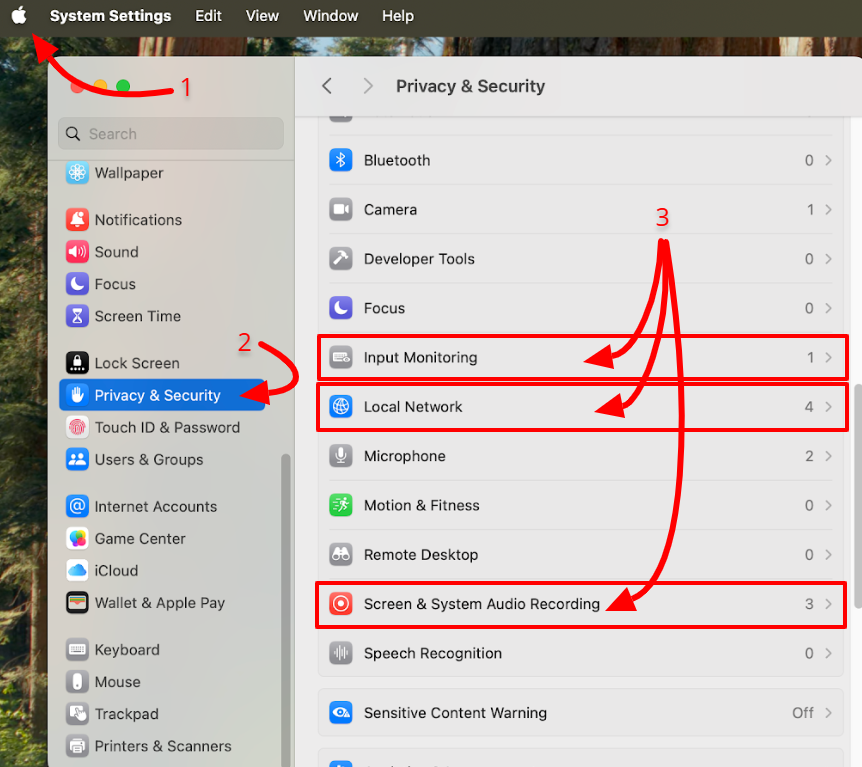The height and width of the screenshot is (767, 862).
Task: Open the Apple menu
Action: tap(19, 15)
